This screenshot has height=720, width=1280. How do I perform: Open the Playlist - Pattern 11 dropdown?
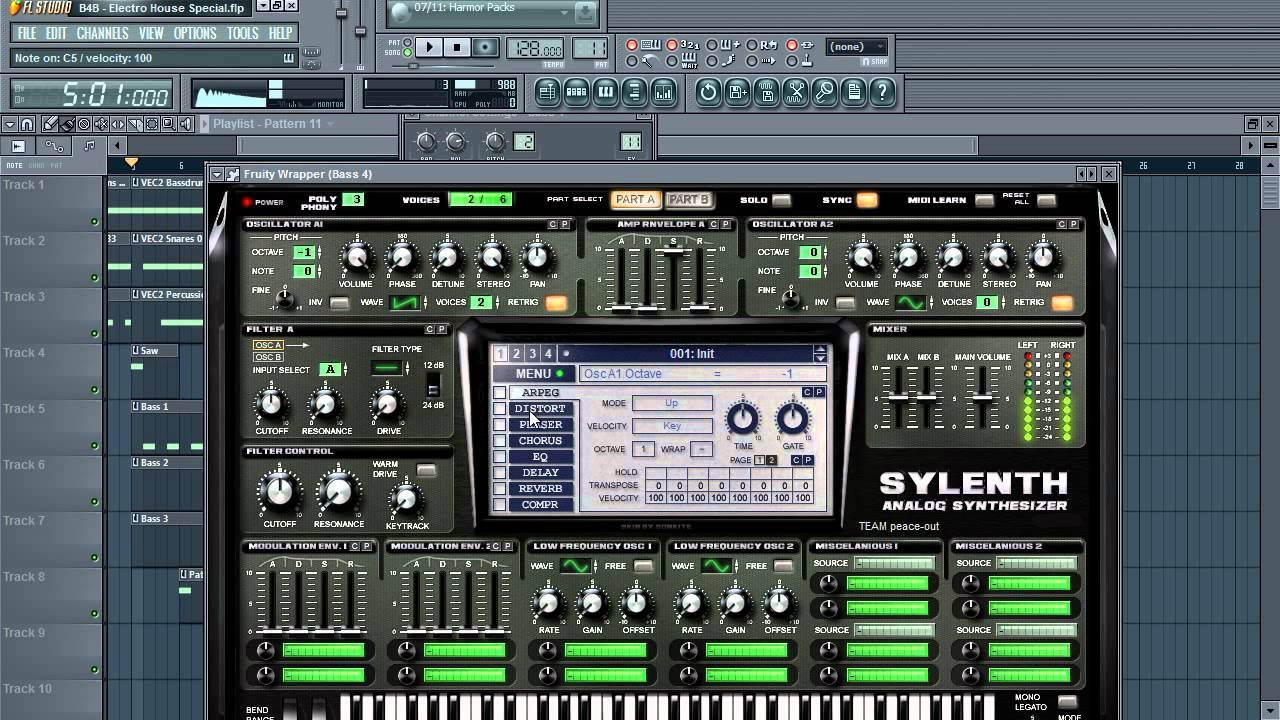click(x=331, y=124)
